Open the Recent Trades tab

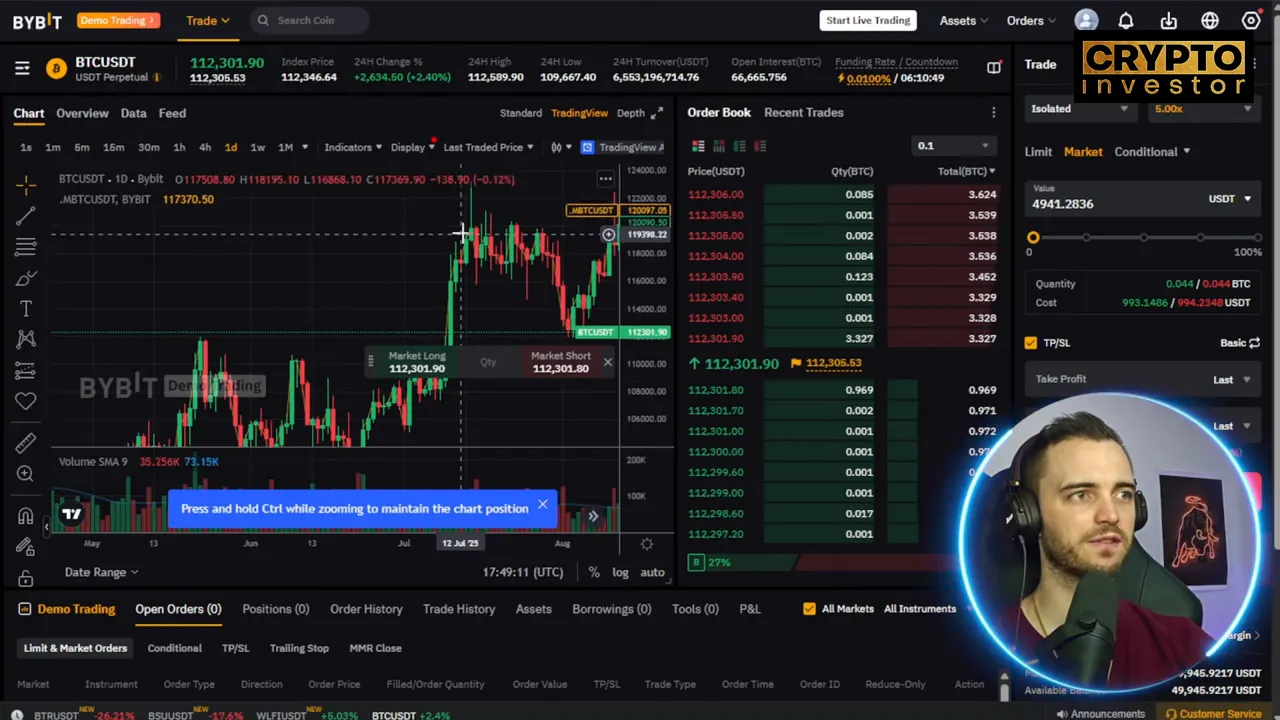[x=804, y=112]
